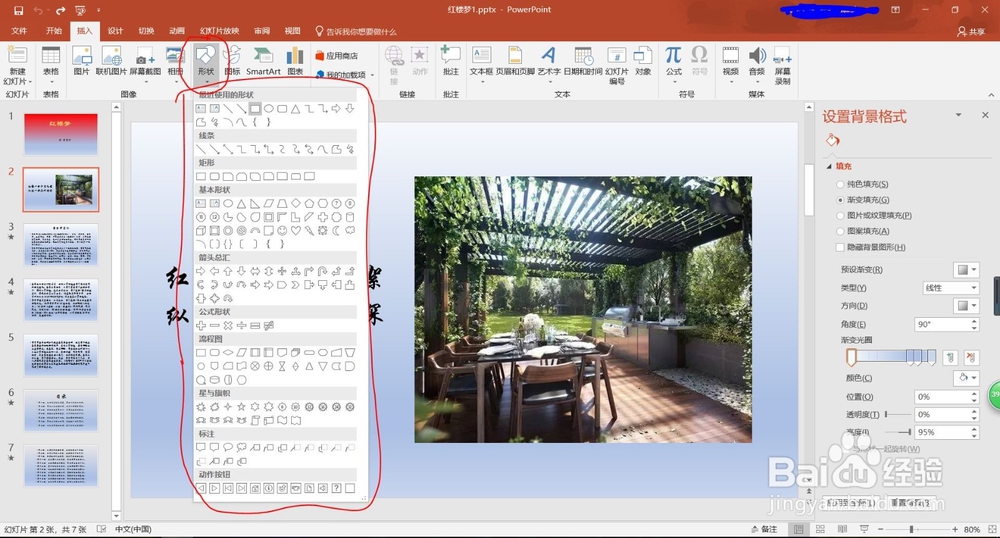
Task: Click the 图片 picture insert icon
Action: tap(82, 55)
